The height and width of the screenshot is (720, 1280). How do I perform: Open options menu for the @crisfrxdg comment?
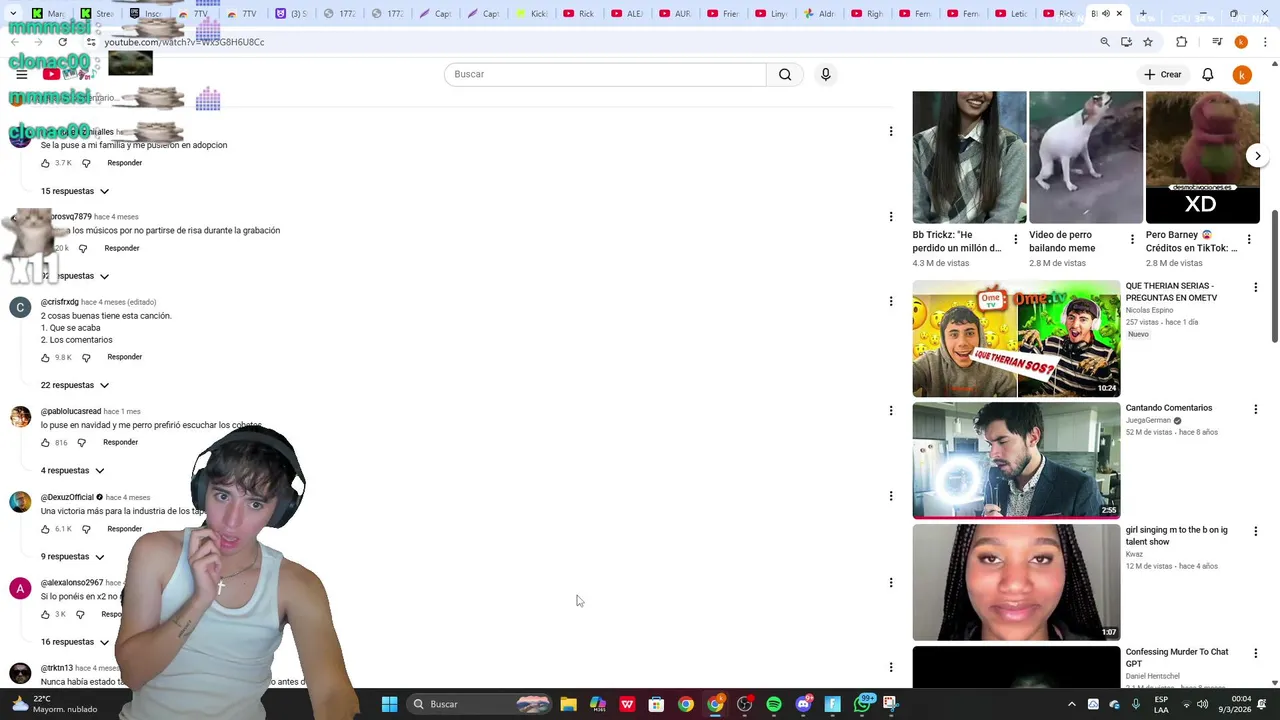click(x=890, y=301)
